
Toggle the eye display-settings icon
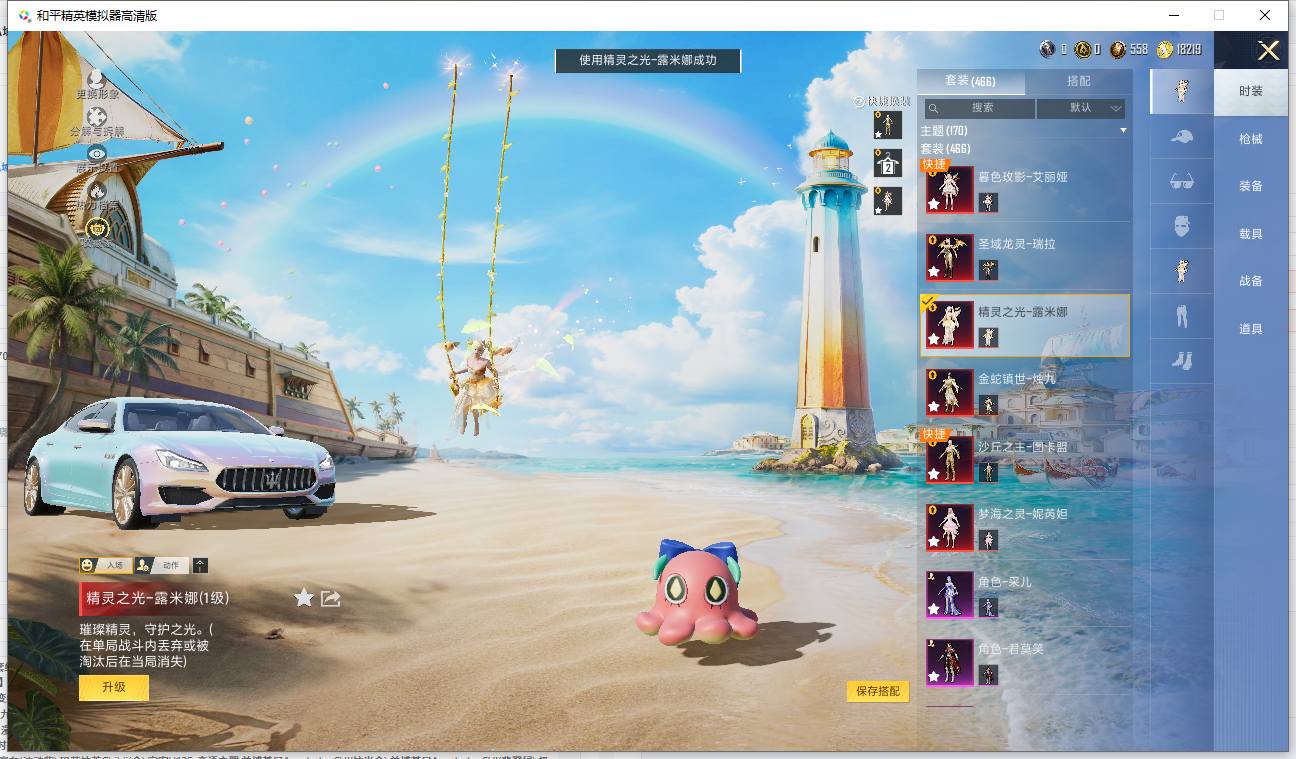pos(97,153)
